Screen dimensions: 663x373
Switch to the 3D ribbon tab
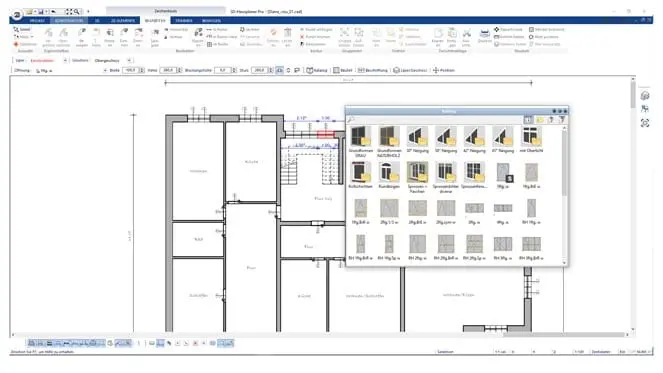tap(97, 20)
